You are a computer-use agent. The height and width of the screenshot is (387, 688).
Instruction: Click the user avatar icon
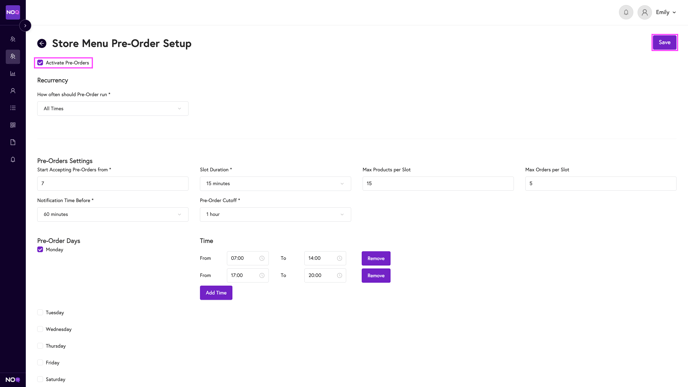click(x=644, y=12)
